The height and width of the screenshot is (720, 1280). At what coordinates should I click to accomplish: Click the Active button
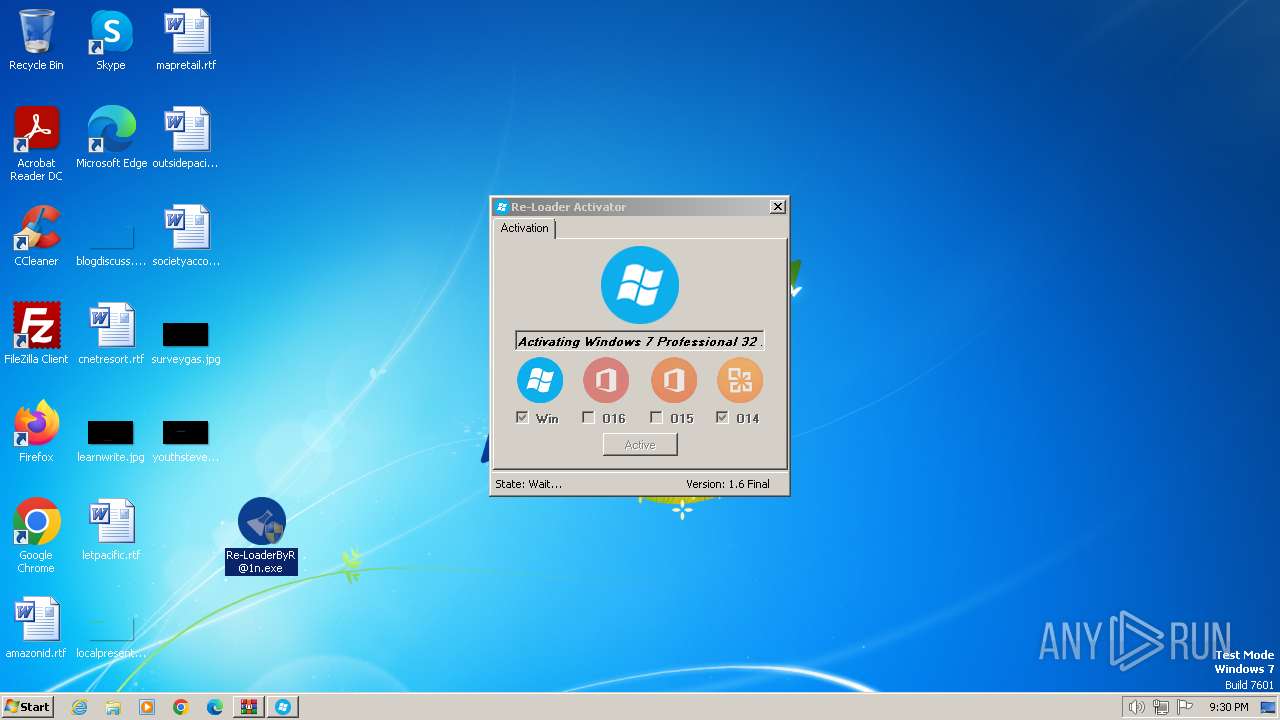pyautogui.click(x=640, y=445)
